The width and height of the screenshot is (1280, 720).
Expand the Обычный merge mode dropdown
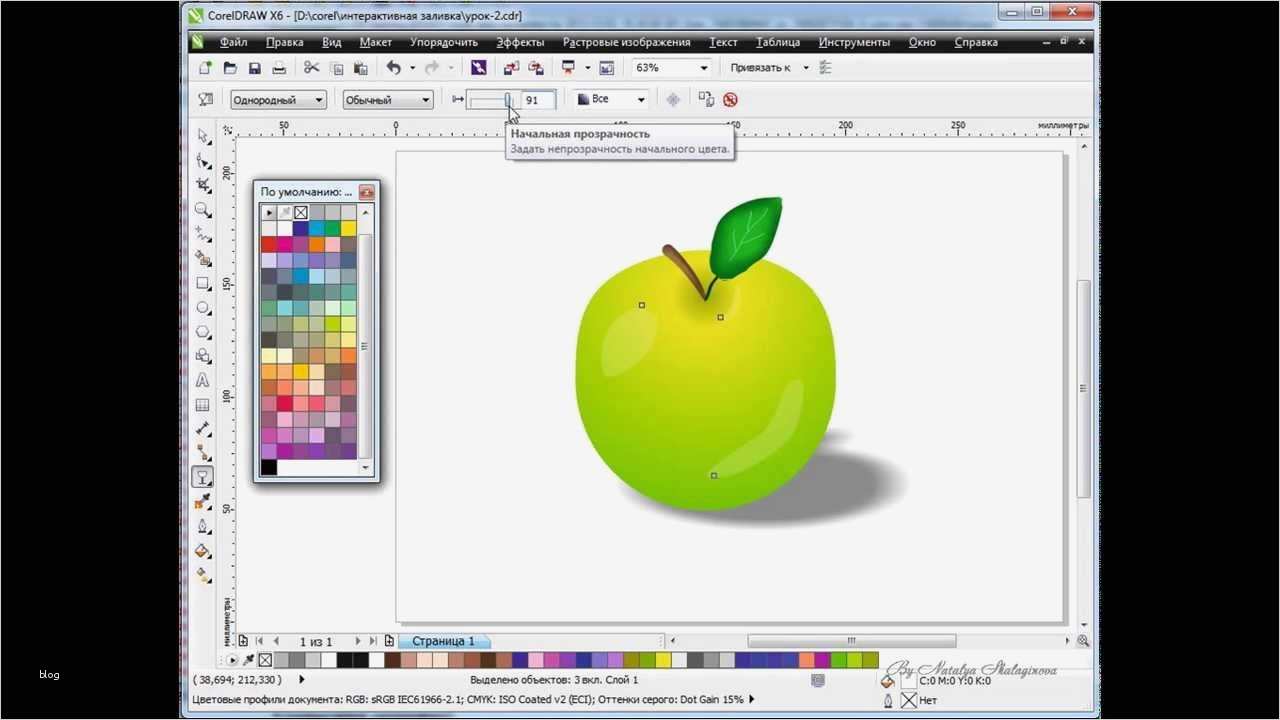(425, 100)
